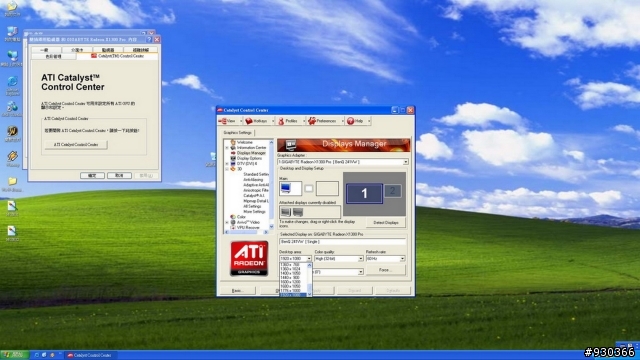Select the third top-row tab in properties dialog

108,49
